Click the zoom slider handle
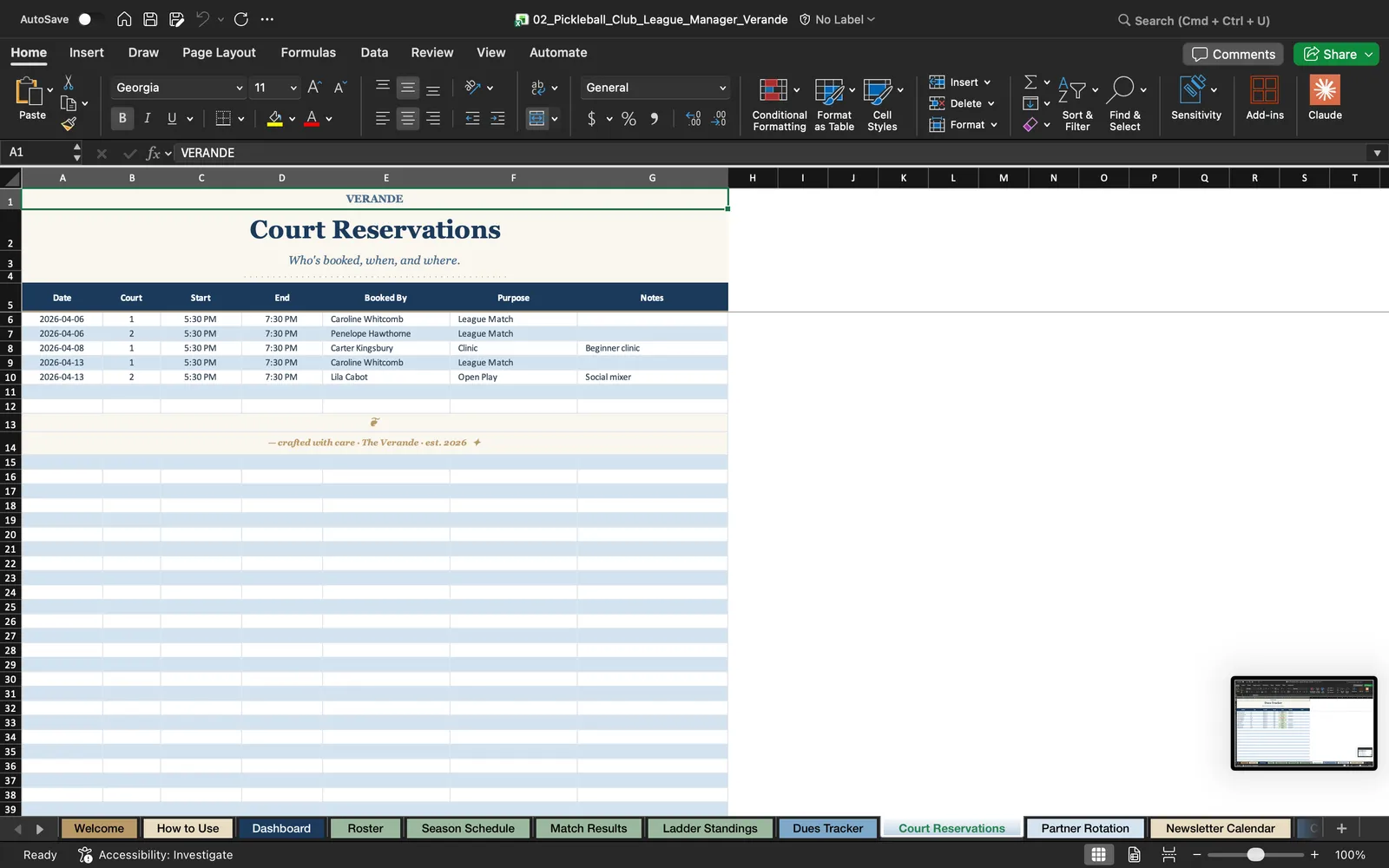The width and height of the screenshot is (1389, 868). click(1255, 855)
